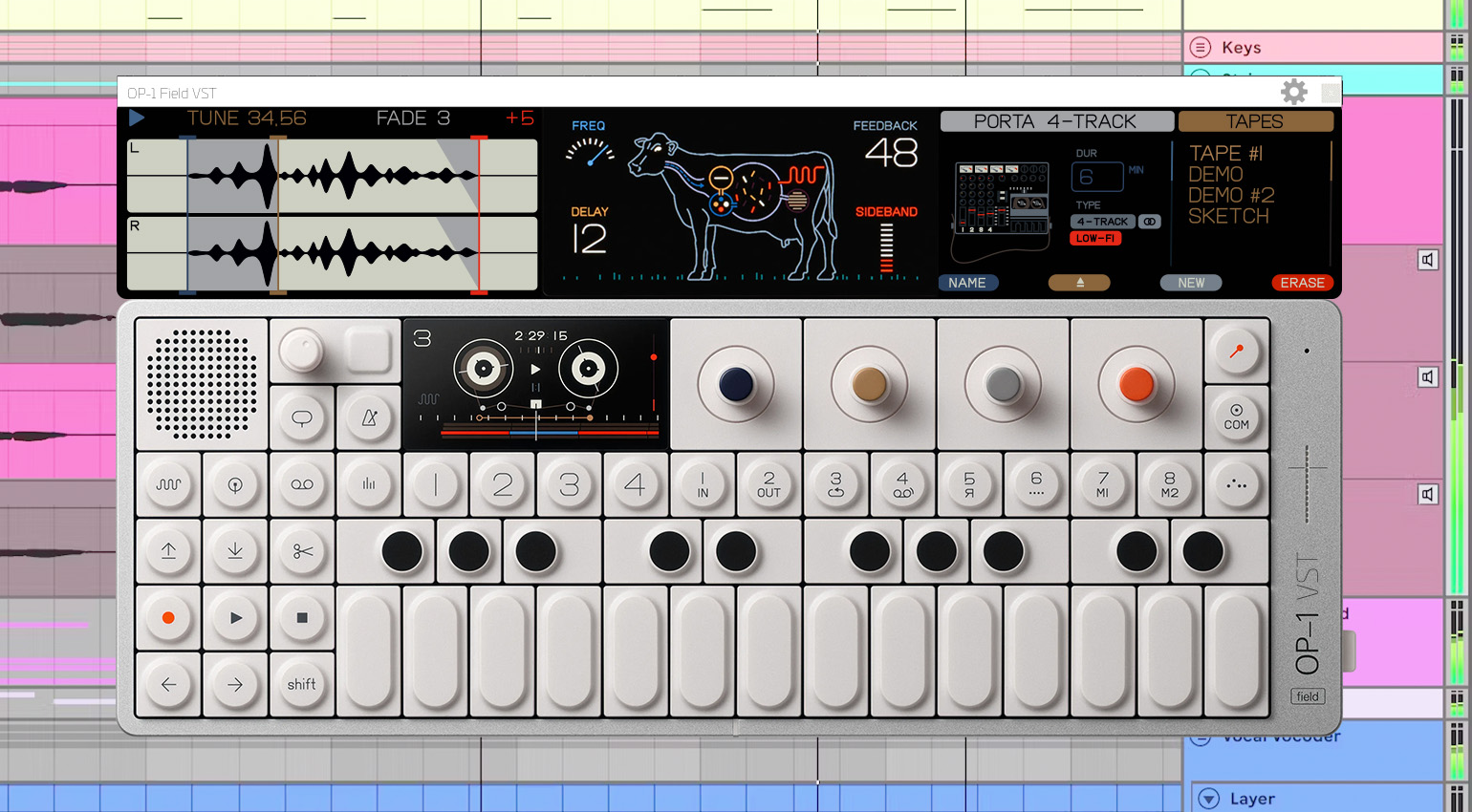Open the Drum sampler key
Screen dimensions: 1472x812
[235, 484]
